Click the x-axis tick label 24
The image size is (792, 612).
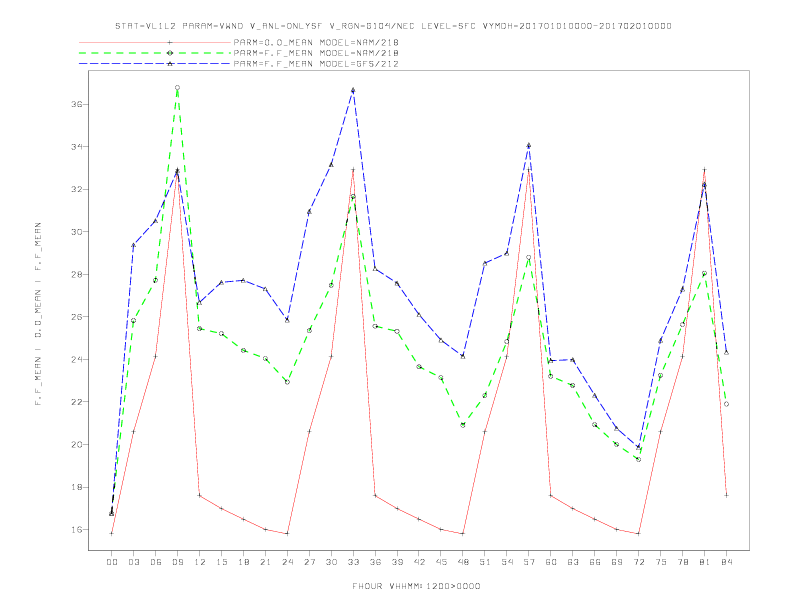pos(287,562)
